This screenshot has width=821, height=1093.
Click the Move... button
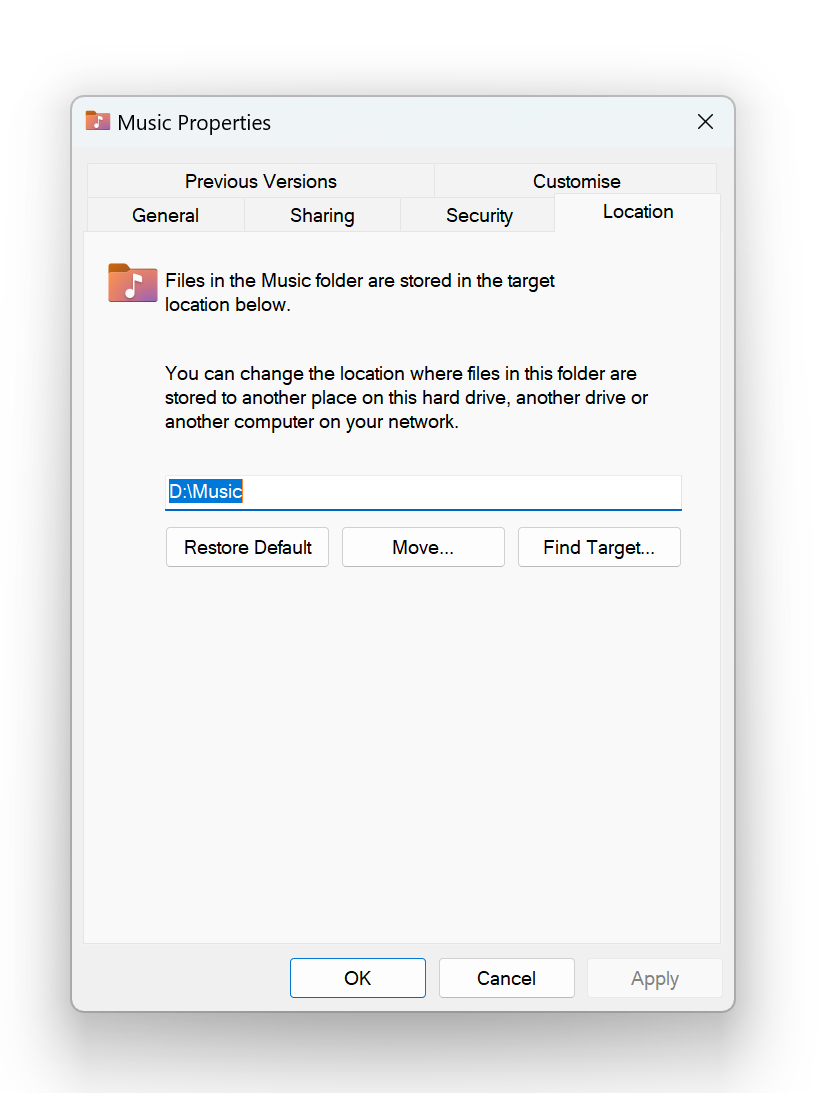pyautogui.click(x=423, y=547)
